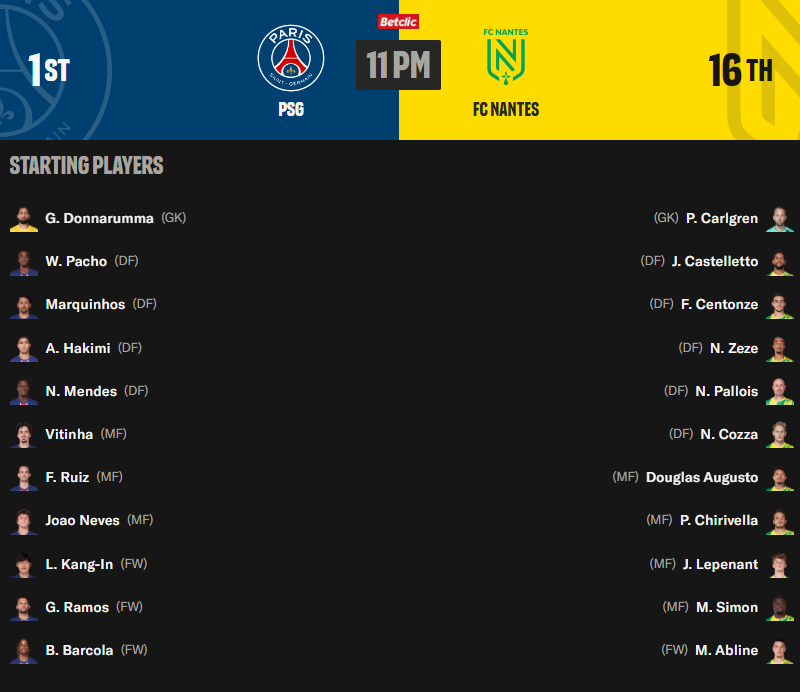Click the FC Nantes club crest

pos(505,56)
